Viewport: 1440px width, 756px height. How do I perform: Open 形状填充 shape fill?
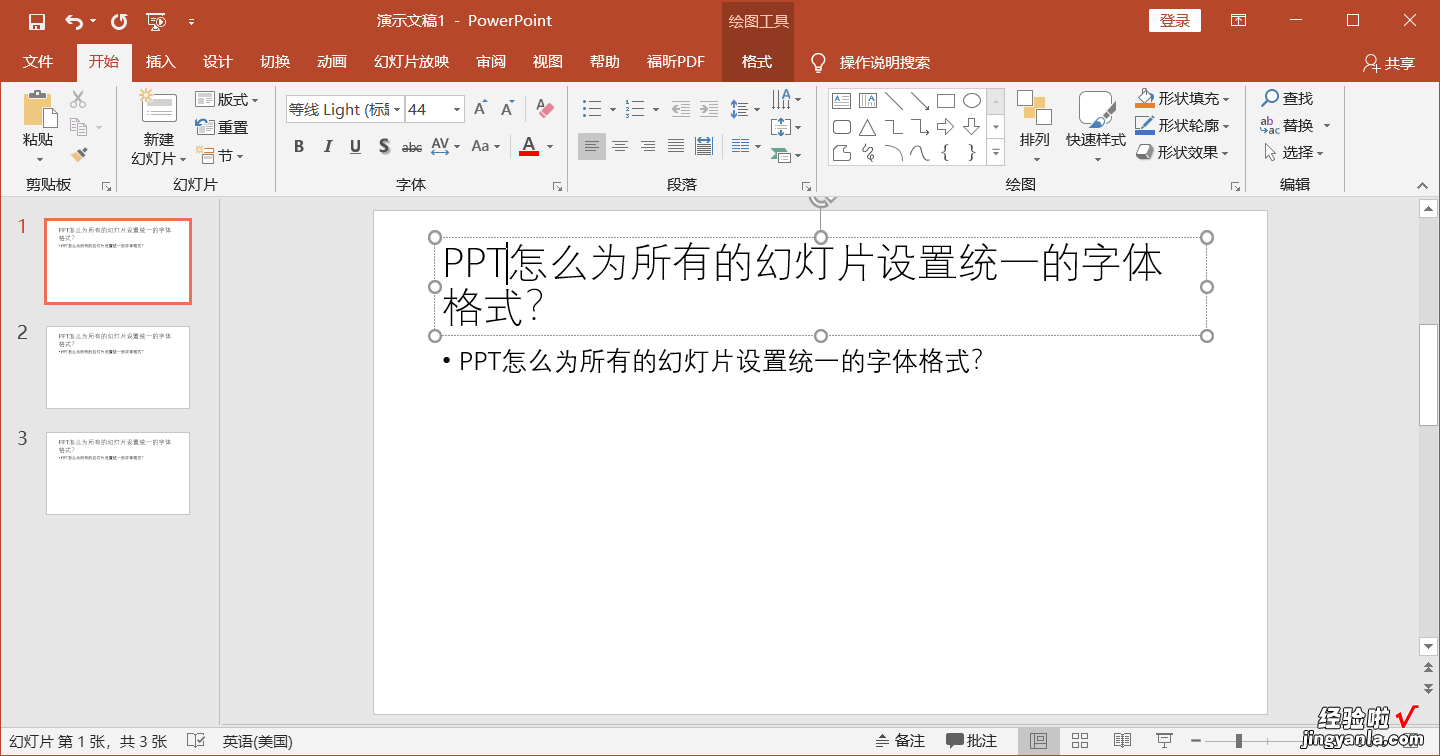click(1182, 99)
